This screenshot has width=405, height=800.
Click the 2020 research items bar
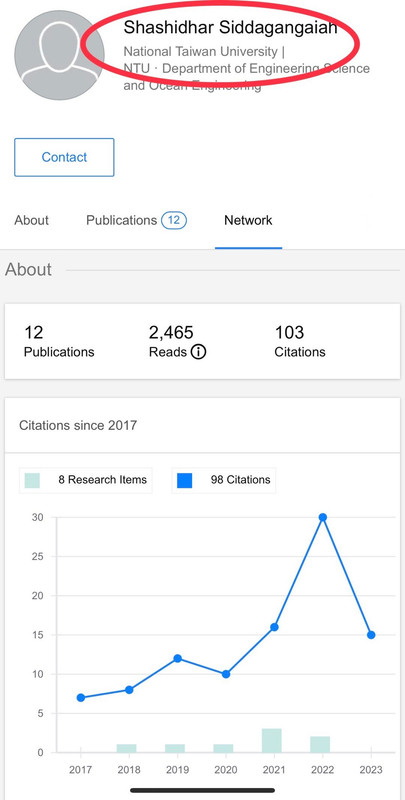click(223, 748)
